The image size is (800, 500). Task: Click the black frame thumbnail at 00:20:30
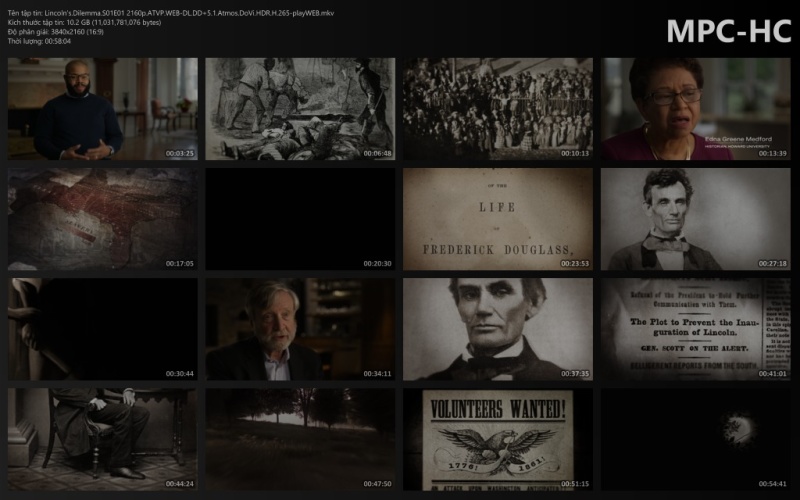point(300,219)
